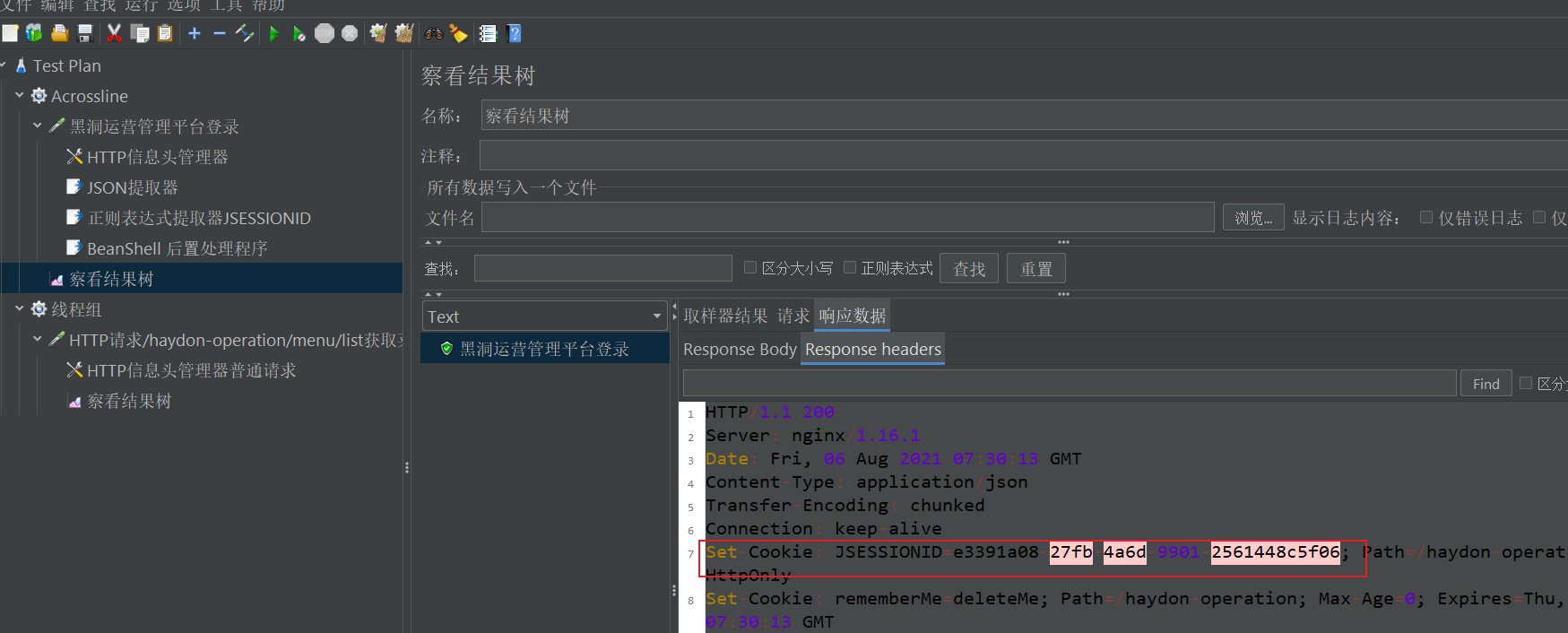Switch to the 取样器结果 tab
Image resolution: width=1568 pixels, height=633 pixels.
point(725,316)
